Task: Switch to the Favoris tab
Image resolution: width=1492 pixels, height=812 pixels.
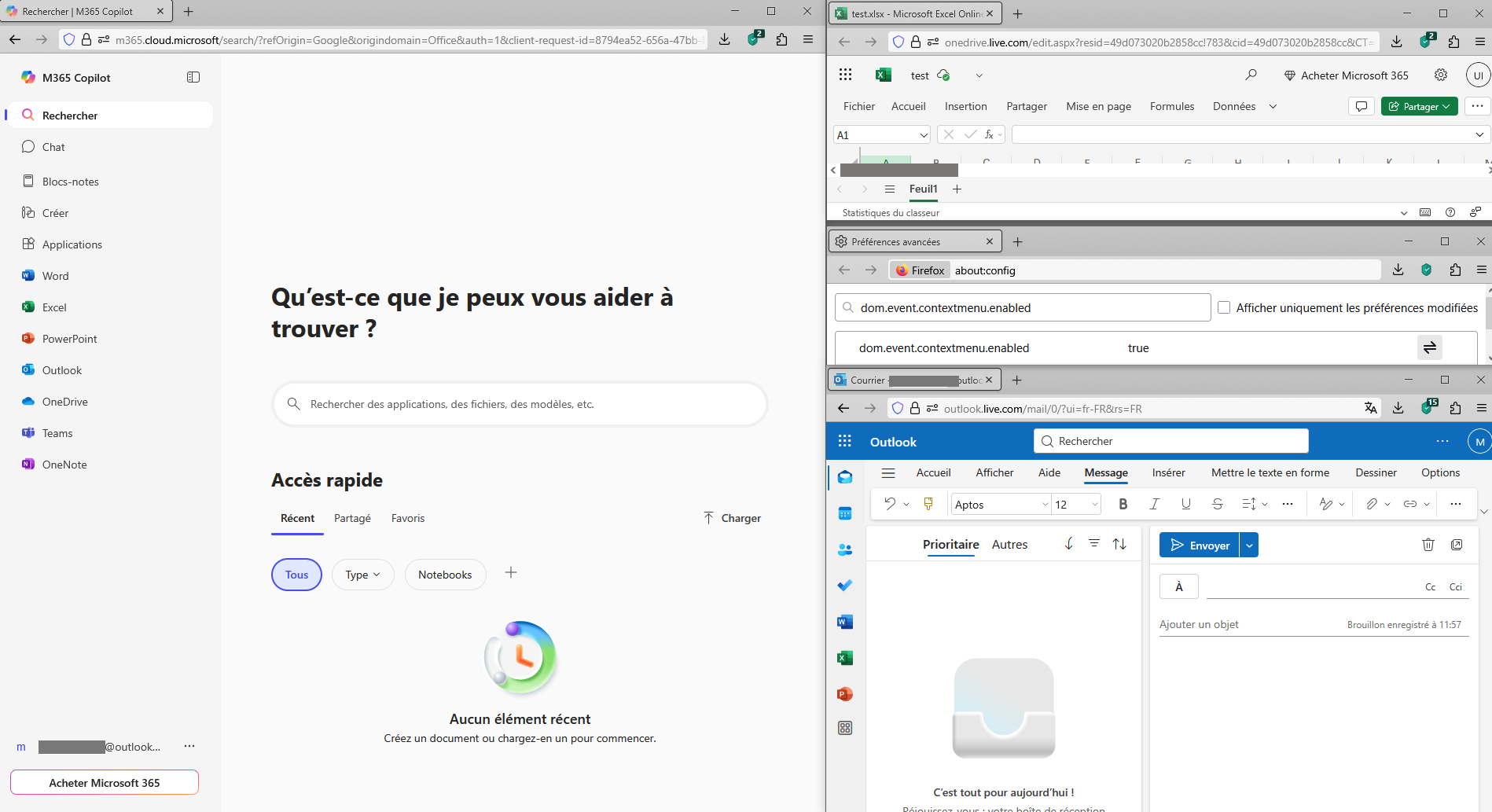Action: click(x=408, y=518)
